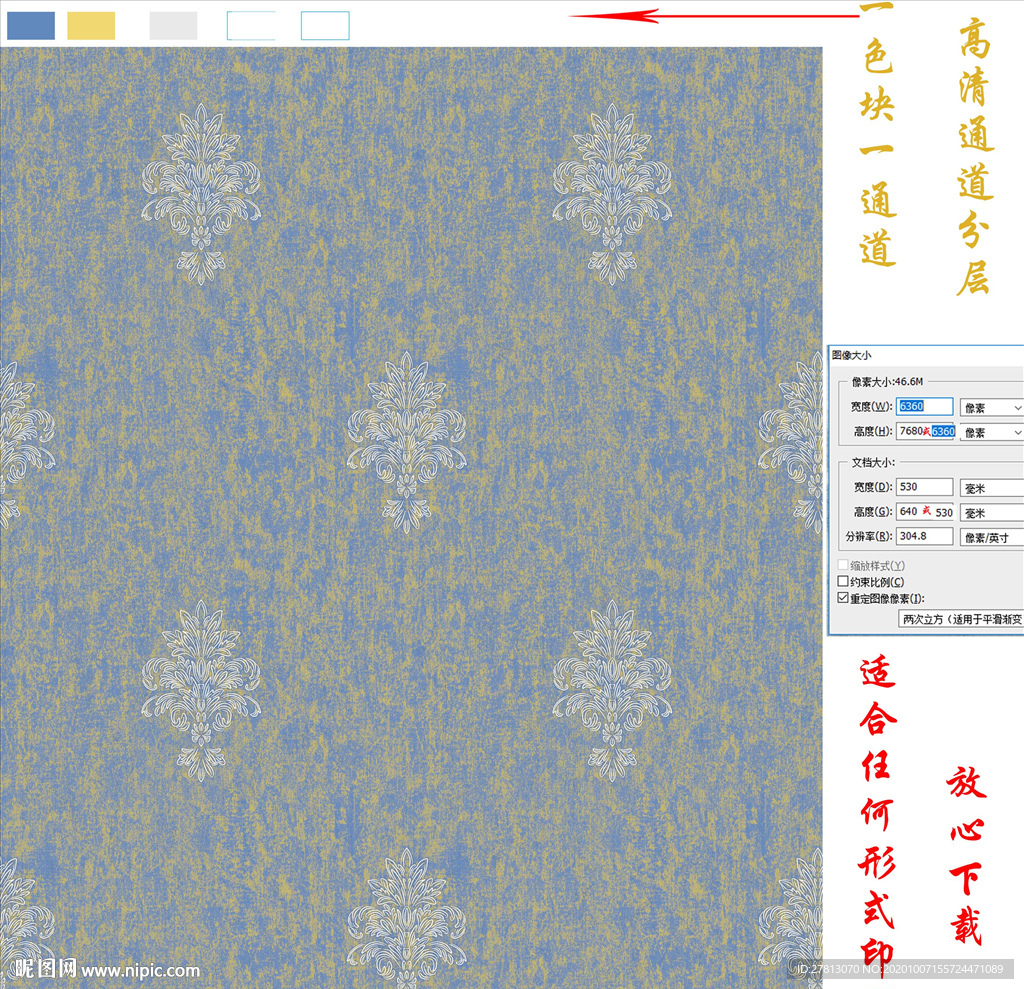The image size is (1024, 989).
Task: Open the document width 毫米 unit dropdown
Action: click(x=991, y=488)
